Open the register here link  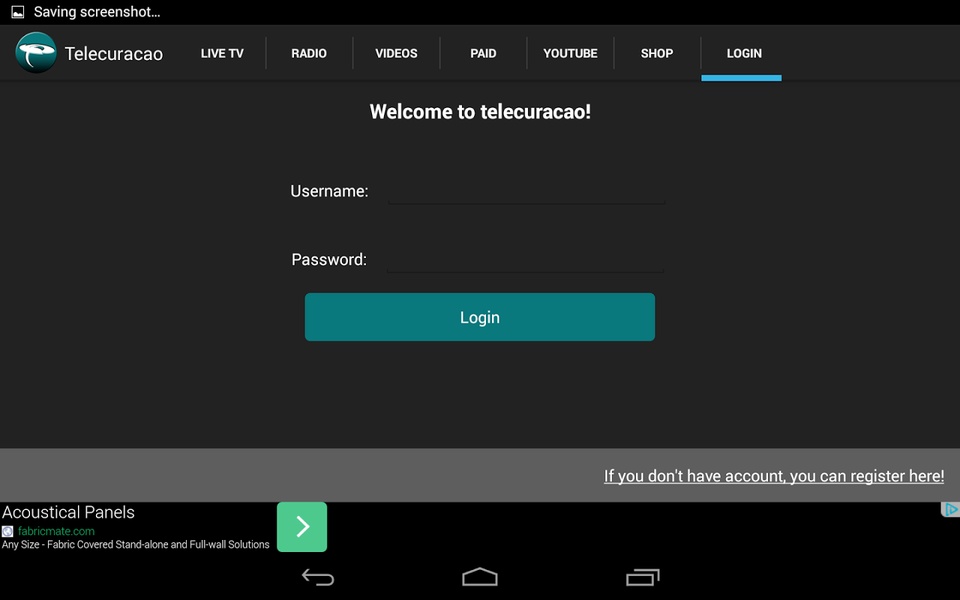pyautogui.click(x=774, y=476)
